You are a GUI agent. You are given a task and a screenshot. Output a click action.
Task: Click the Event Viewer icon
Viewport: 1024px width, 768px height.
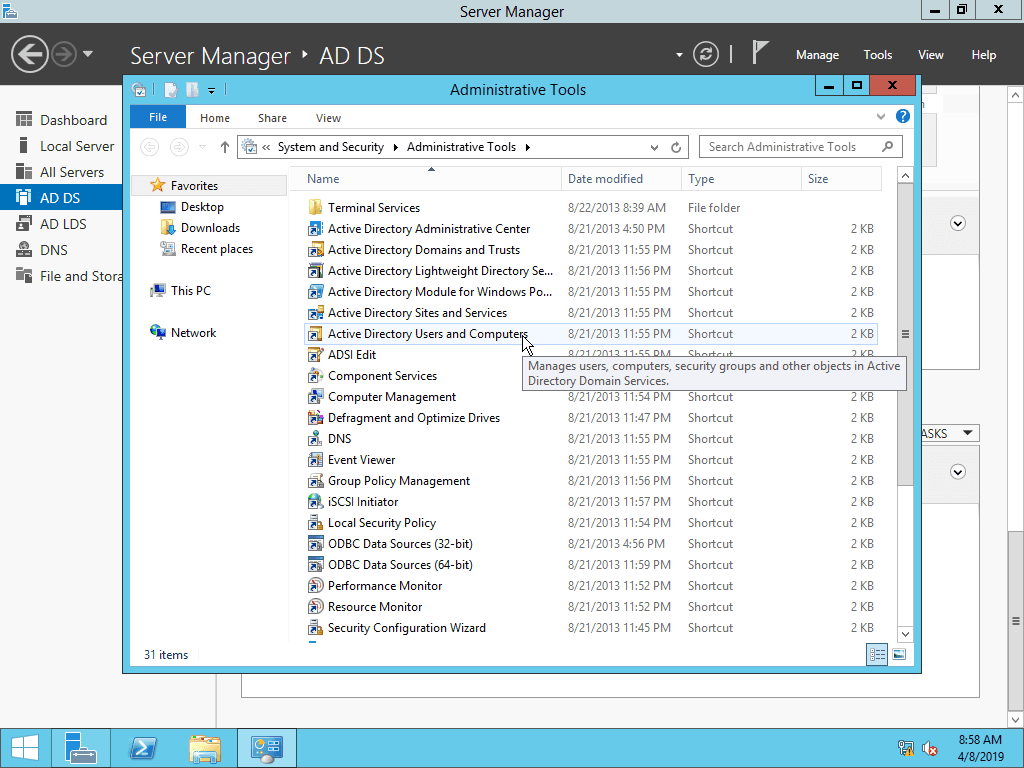coord(315,460)
